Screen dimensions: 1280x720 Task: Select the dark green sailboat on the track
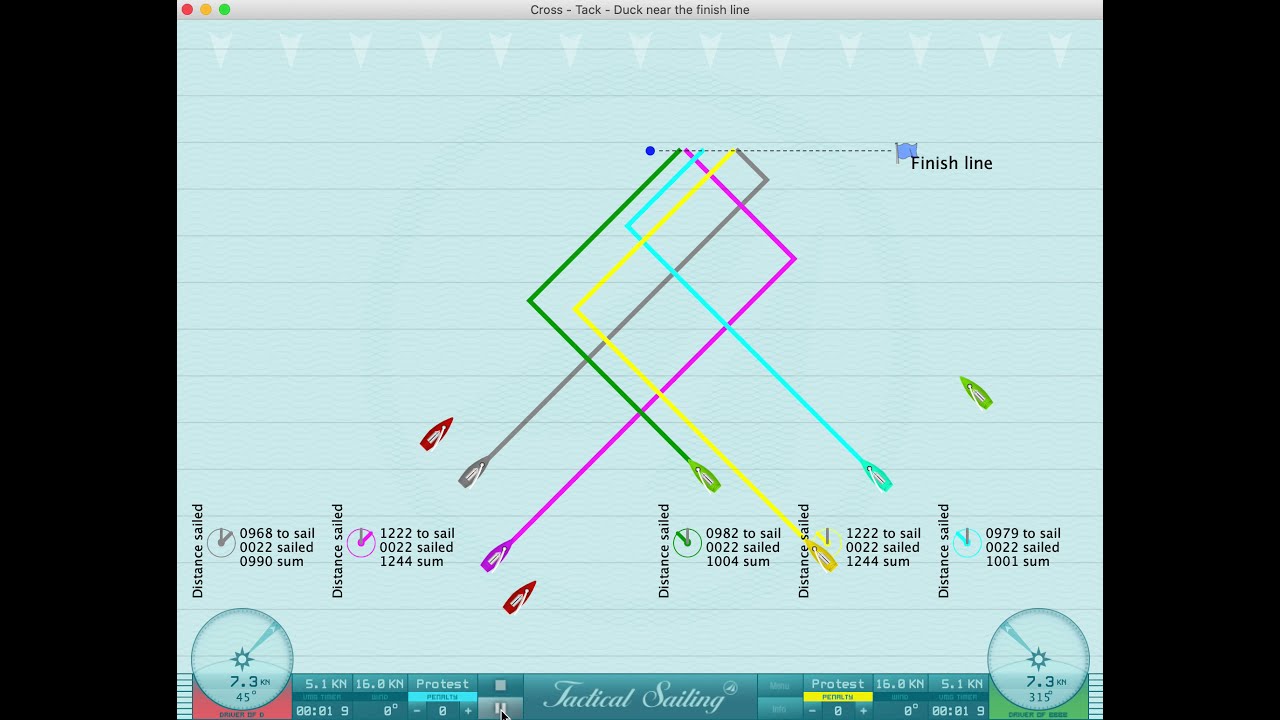click(x=705, y=476)
